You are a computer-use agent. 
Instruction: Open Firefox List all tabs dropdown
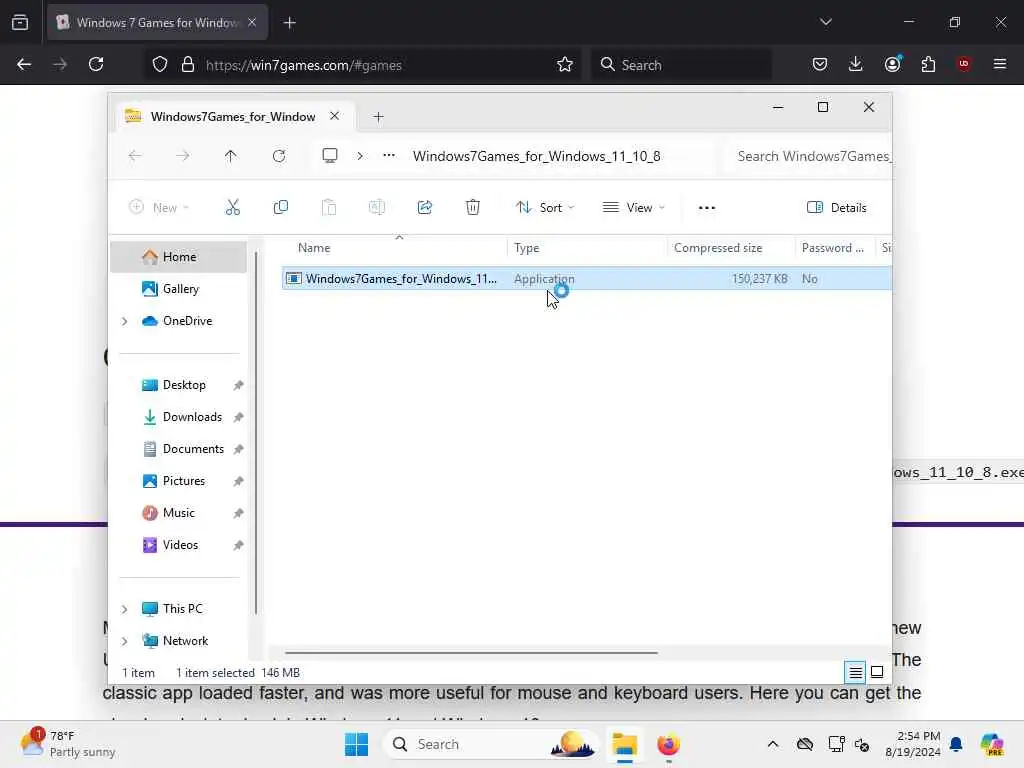coord(825,22)
